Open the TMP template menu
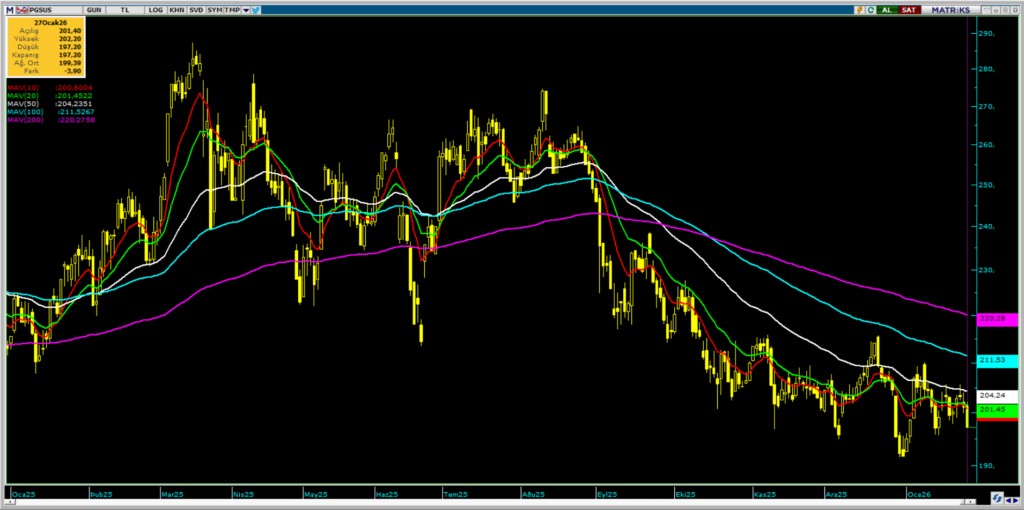Image resolution: width=1024 pixels, height=510 pixels. (231, 9)
